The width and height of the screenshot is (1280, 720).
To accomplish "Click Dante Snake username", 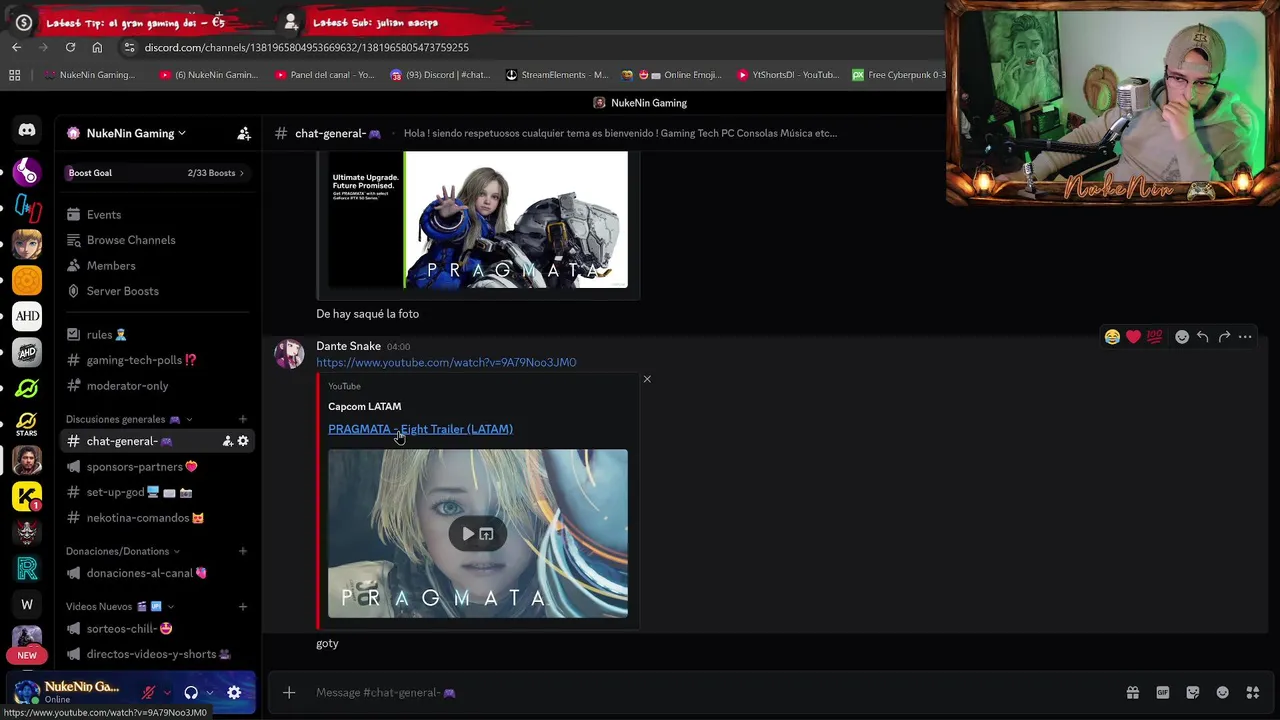I will coord(348,346).
